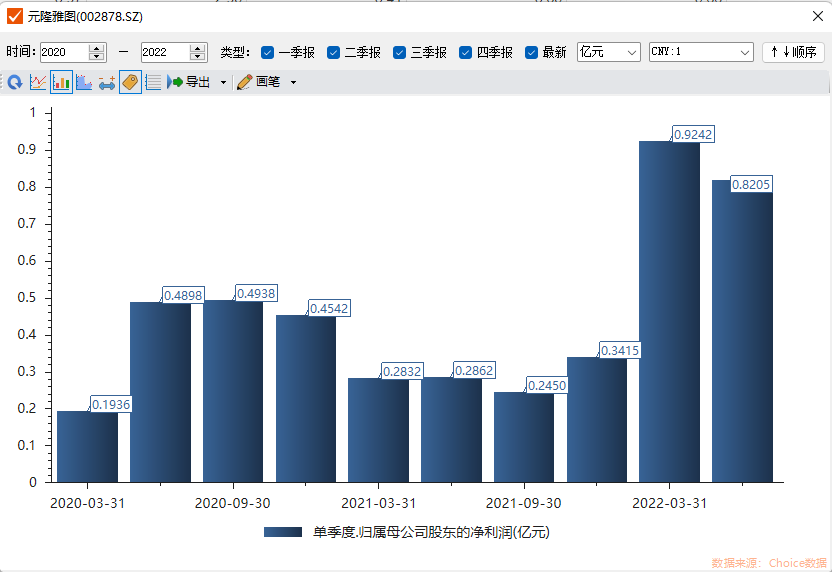The height and width of the screenshot is (572, 832).
Task: Click the 0.4898 data label
Action: [x=183, y=295]
